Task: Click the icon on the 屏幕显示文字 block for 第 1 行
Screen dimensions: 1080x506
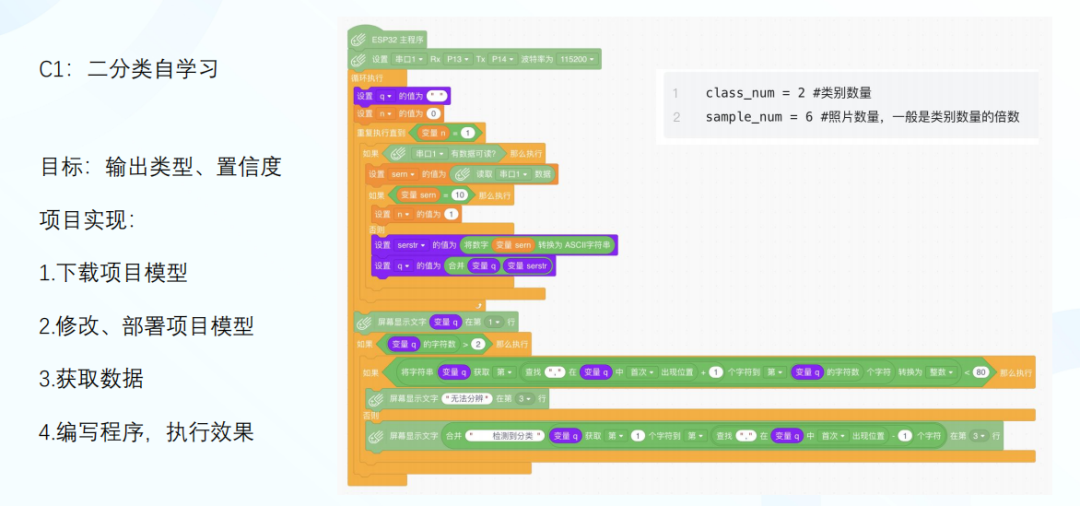Action: (x=364, y=321)
